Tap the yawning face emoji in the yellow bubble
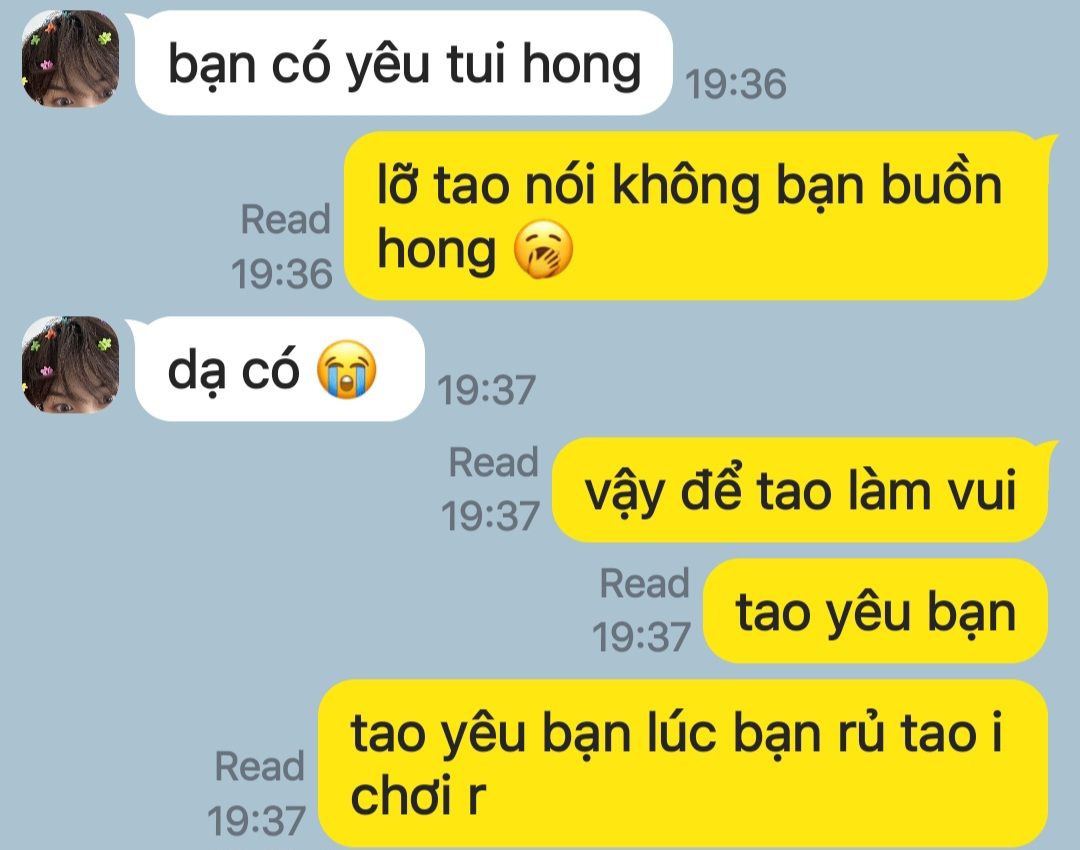This screenshot has width=1080, height=850. 543,249
